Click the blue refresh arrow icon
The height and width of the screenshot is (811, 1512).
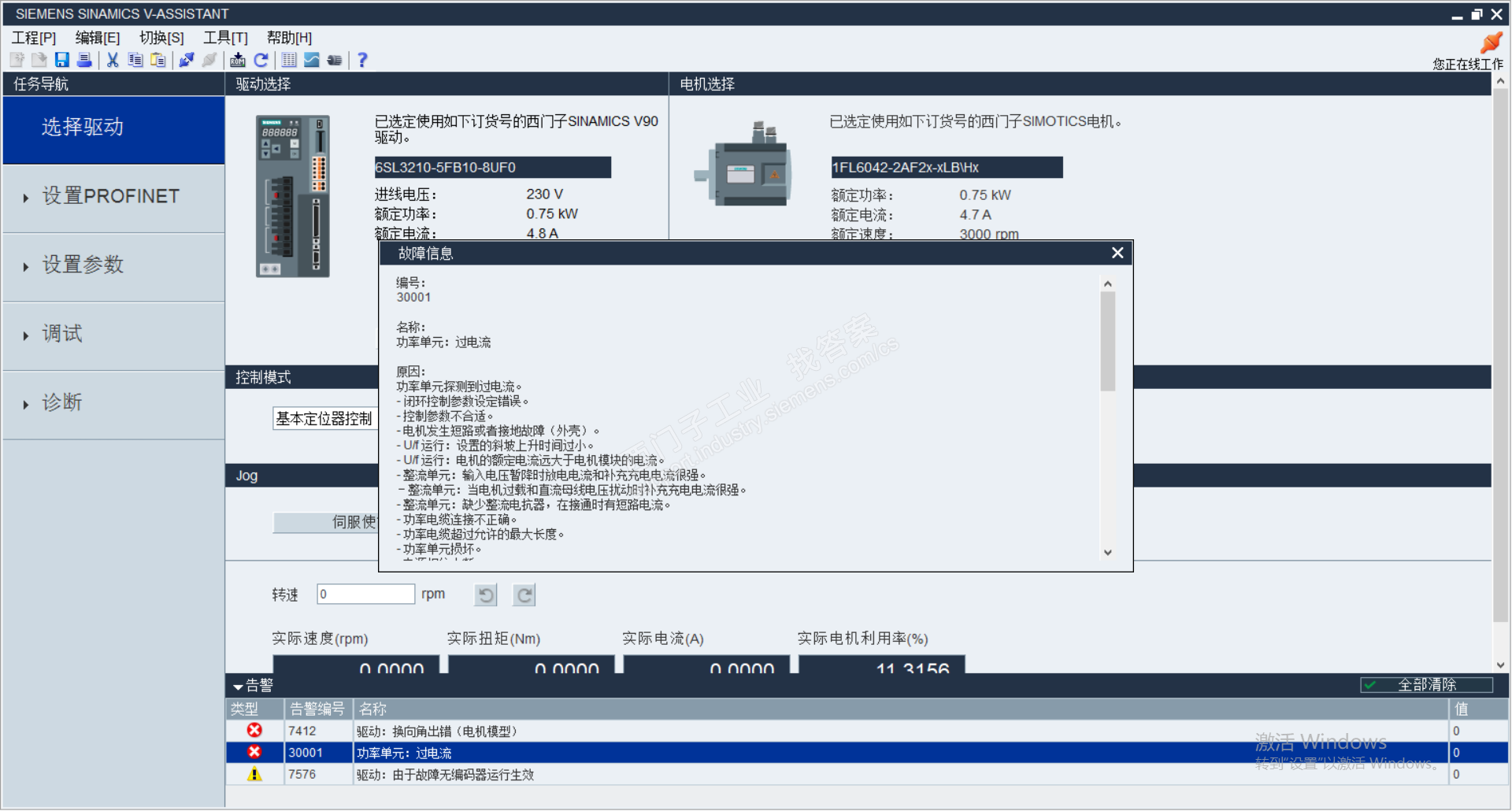[261, 60]
